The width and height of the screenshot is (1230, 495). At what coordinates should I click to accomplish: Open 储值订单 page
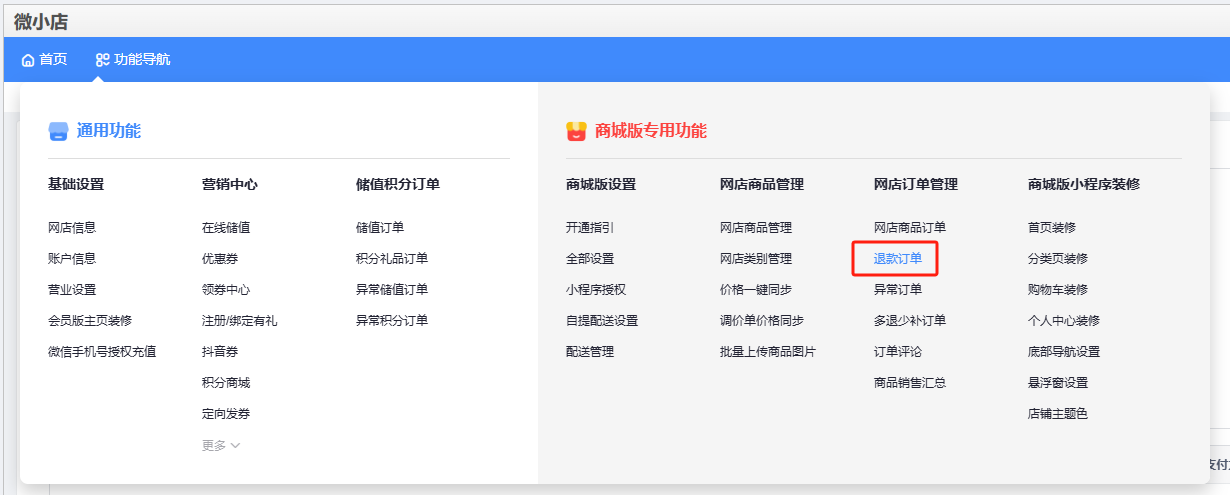tap(380, 227)
